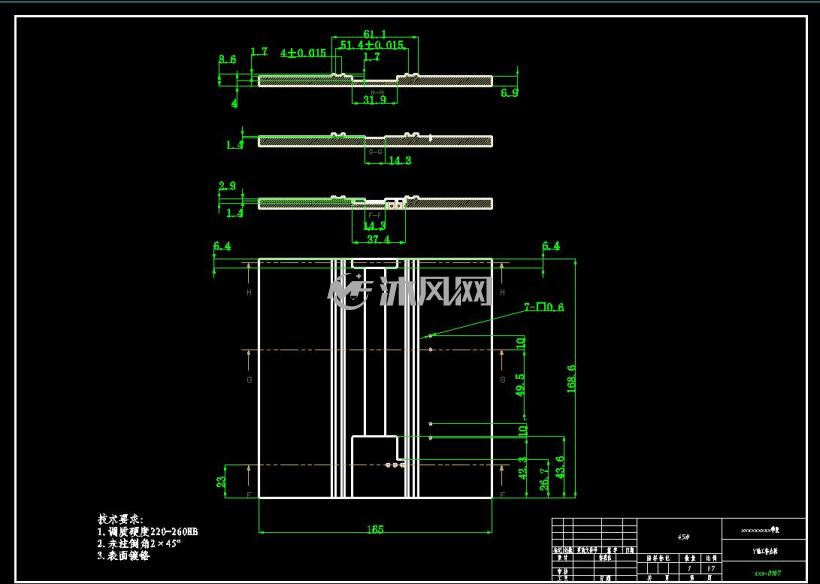Click the 7-□0.6 hole callout
This screenshot has height=584, width=820.
click(544, 307)
